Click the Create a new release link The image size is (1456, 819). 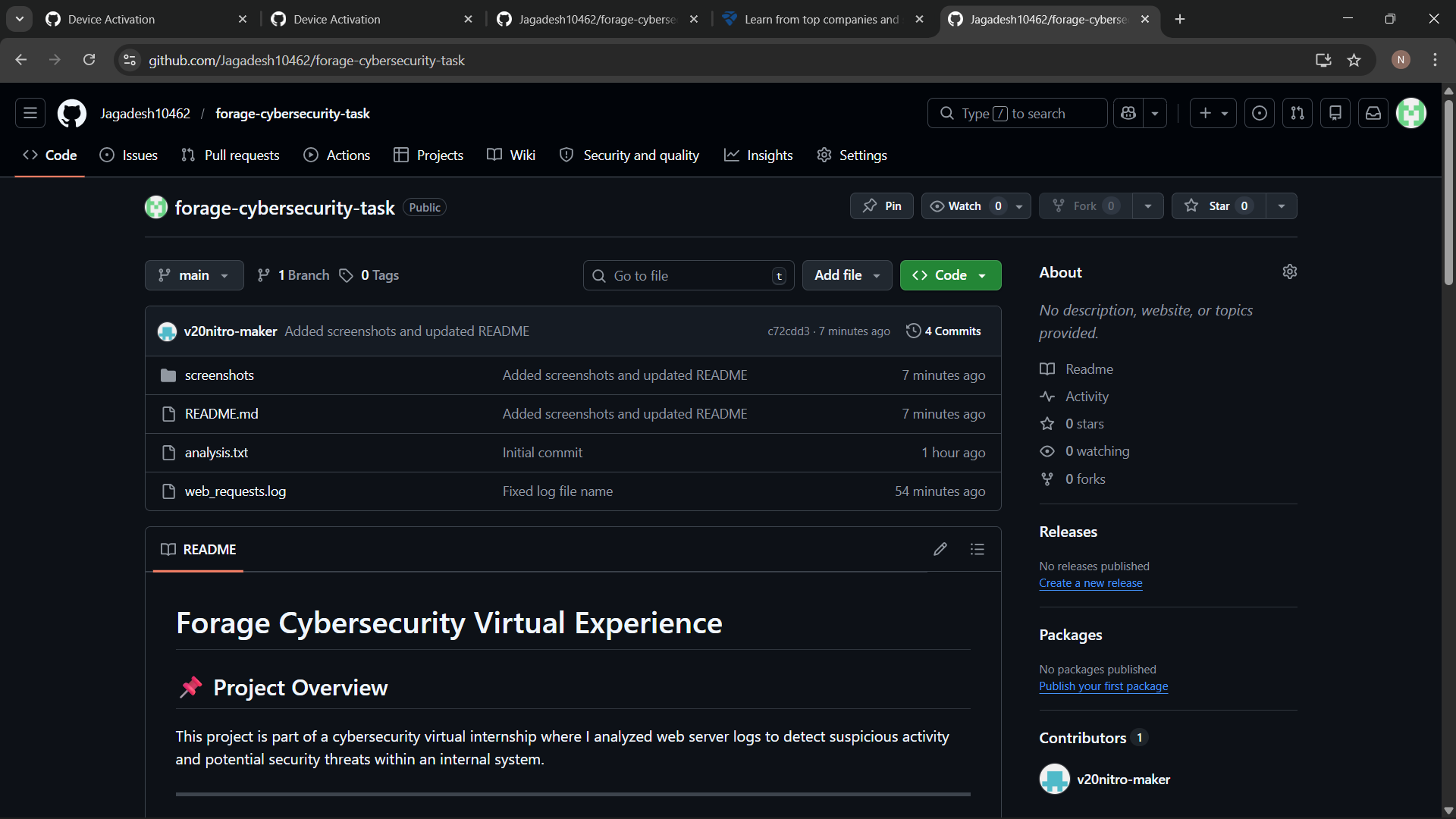[x=1090, y=583]
